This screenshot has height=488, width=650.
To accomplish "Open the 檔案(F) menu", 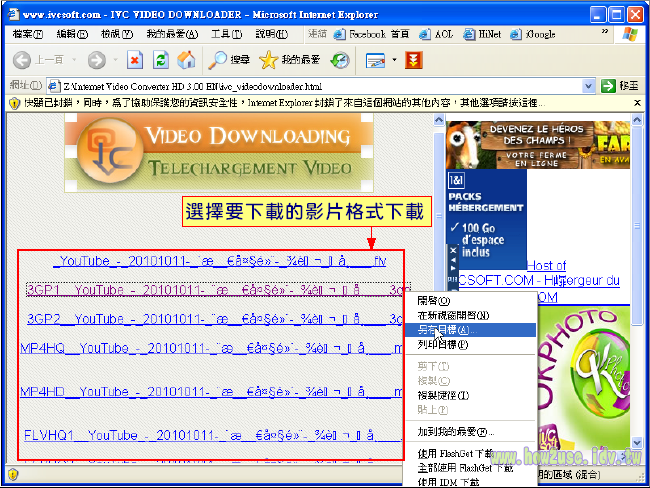I will [28, 34].
